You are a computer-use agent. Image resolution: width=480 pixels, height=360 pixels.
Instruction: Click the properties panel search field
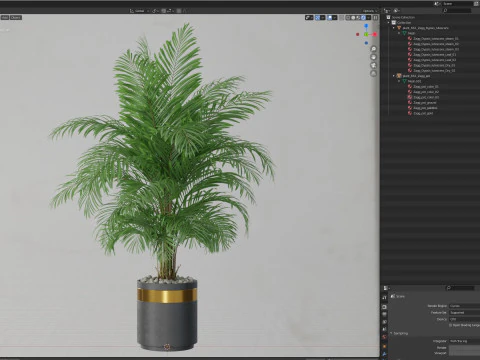click(460, 288)
